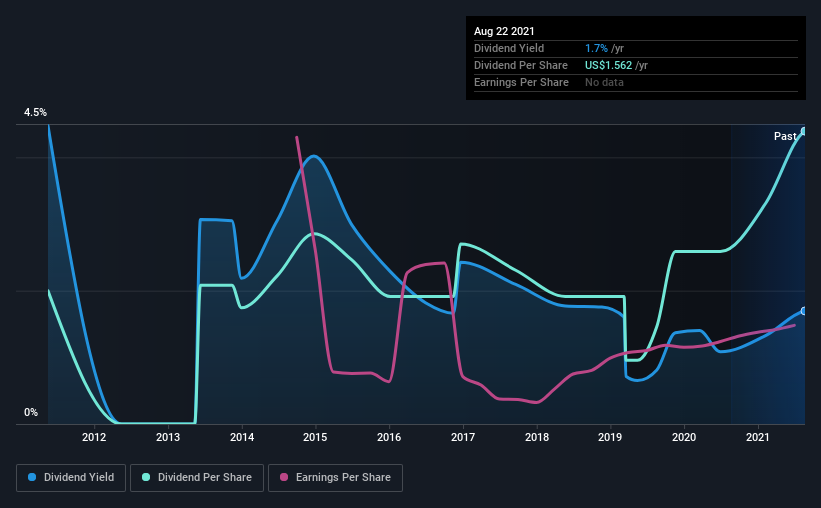The height and width of the screenshot is (508, 821).
Task: Click the teal dot beside Dividend Per Share
Action: click(146, 477)
